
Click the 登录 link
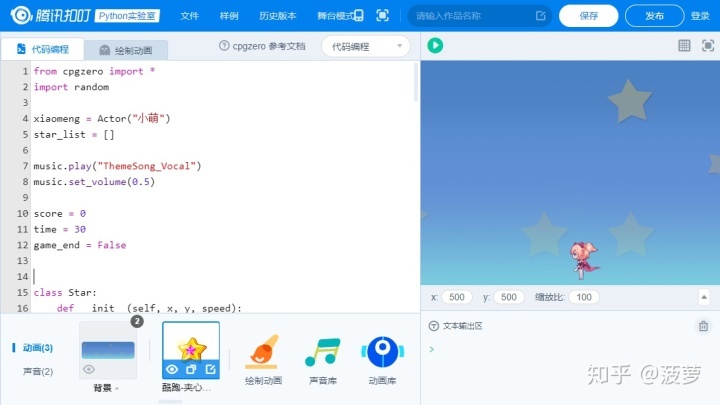pos(700,16)
